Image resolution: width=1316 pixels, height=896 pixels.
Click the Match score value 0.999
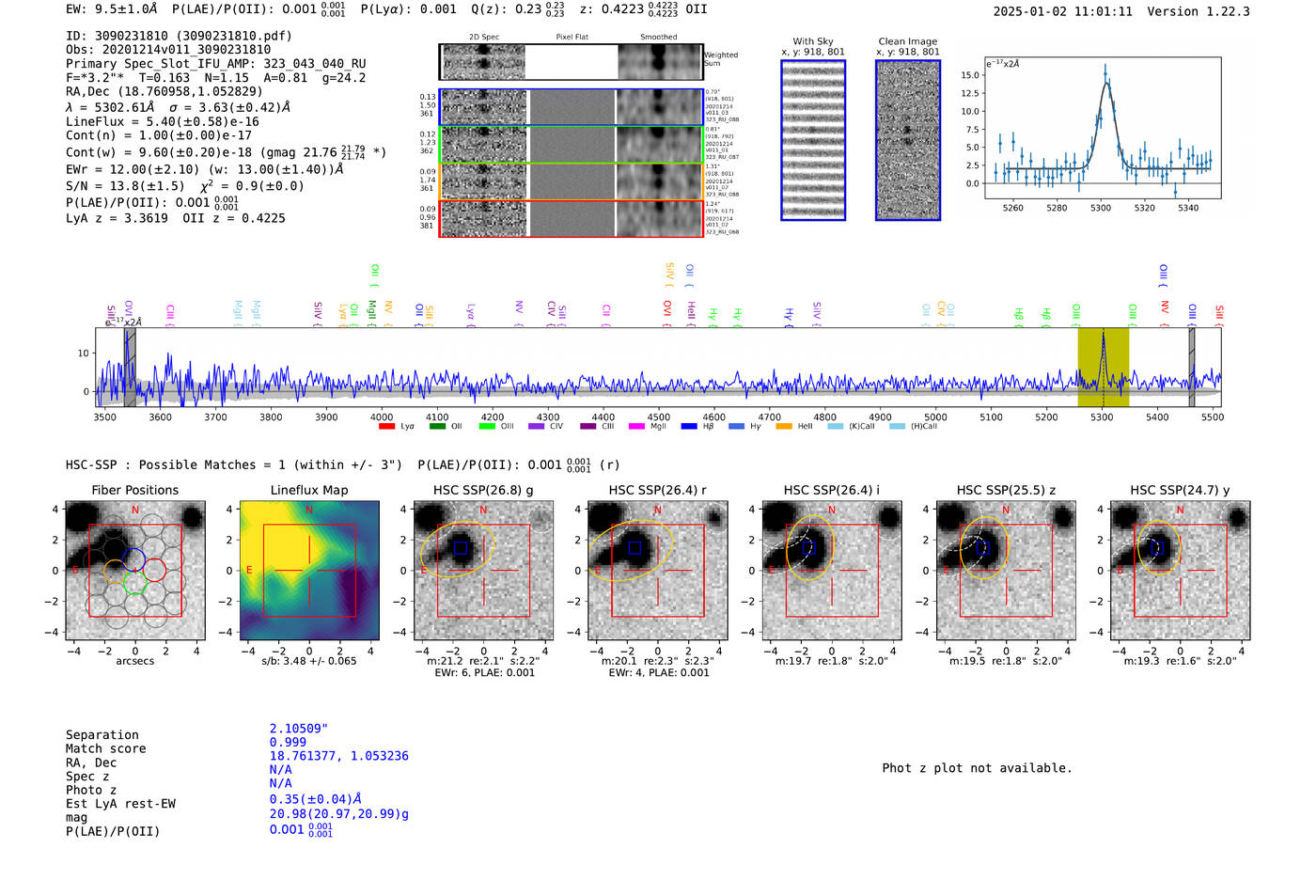288,742
